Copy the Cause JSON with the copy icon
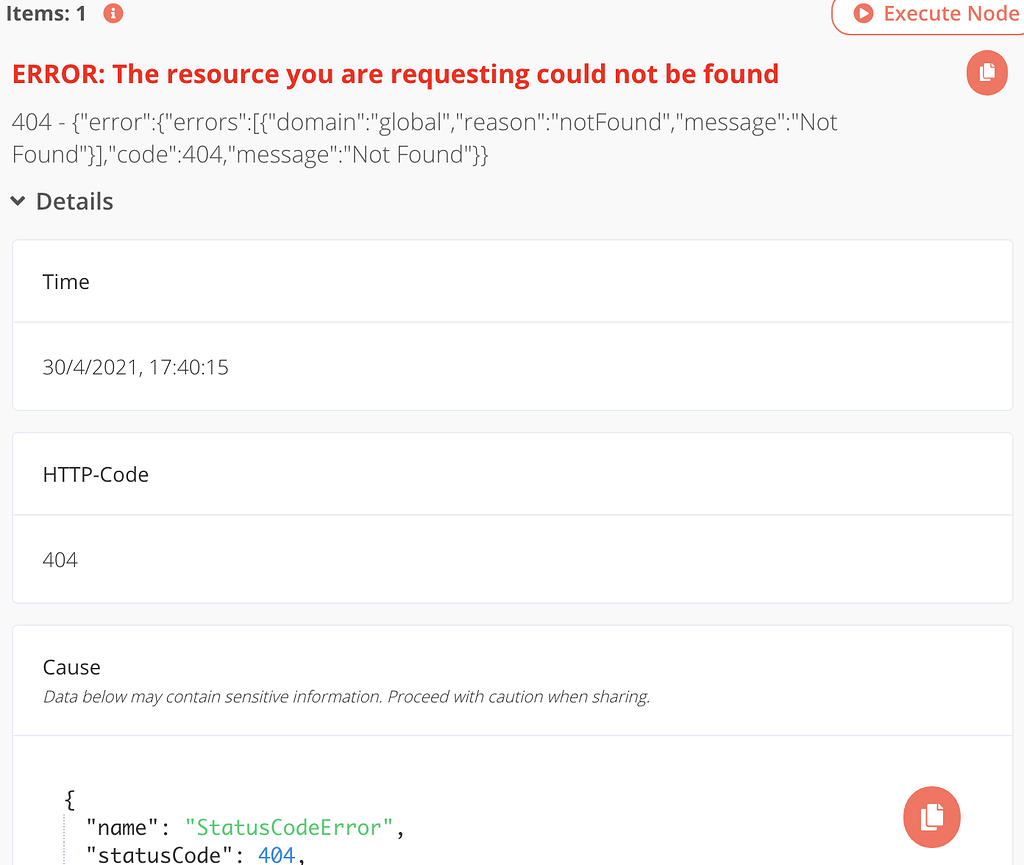The image size is (1024, 865). coord(931,816)
